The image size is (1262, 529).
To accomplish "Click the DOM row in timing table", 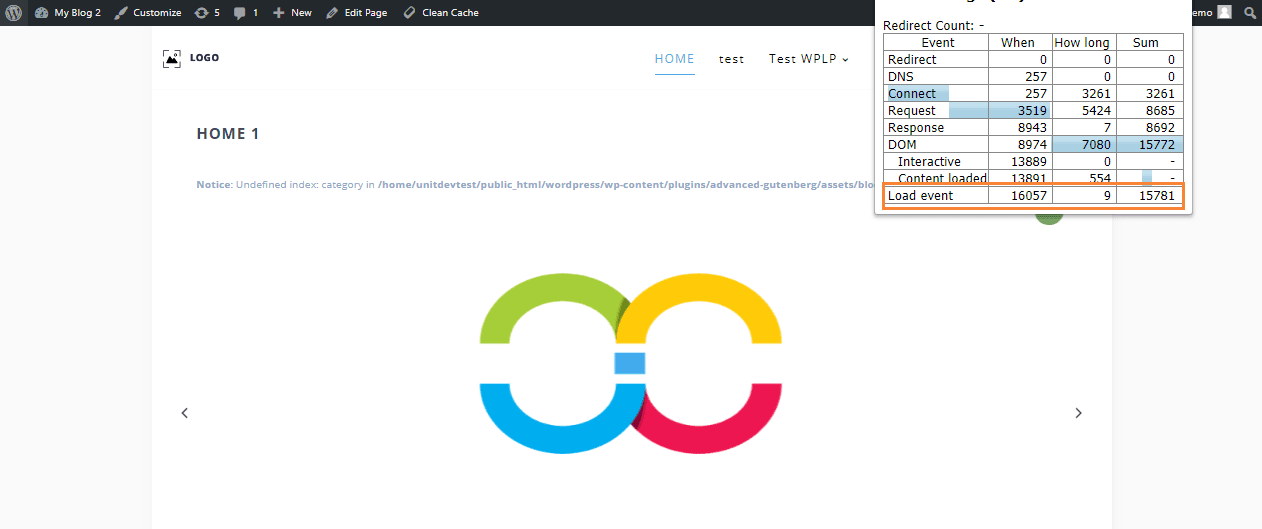I will [1033, 145].
